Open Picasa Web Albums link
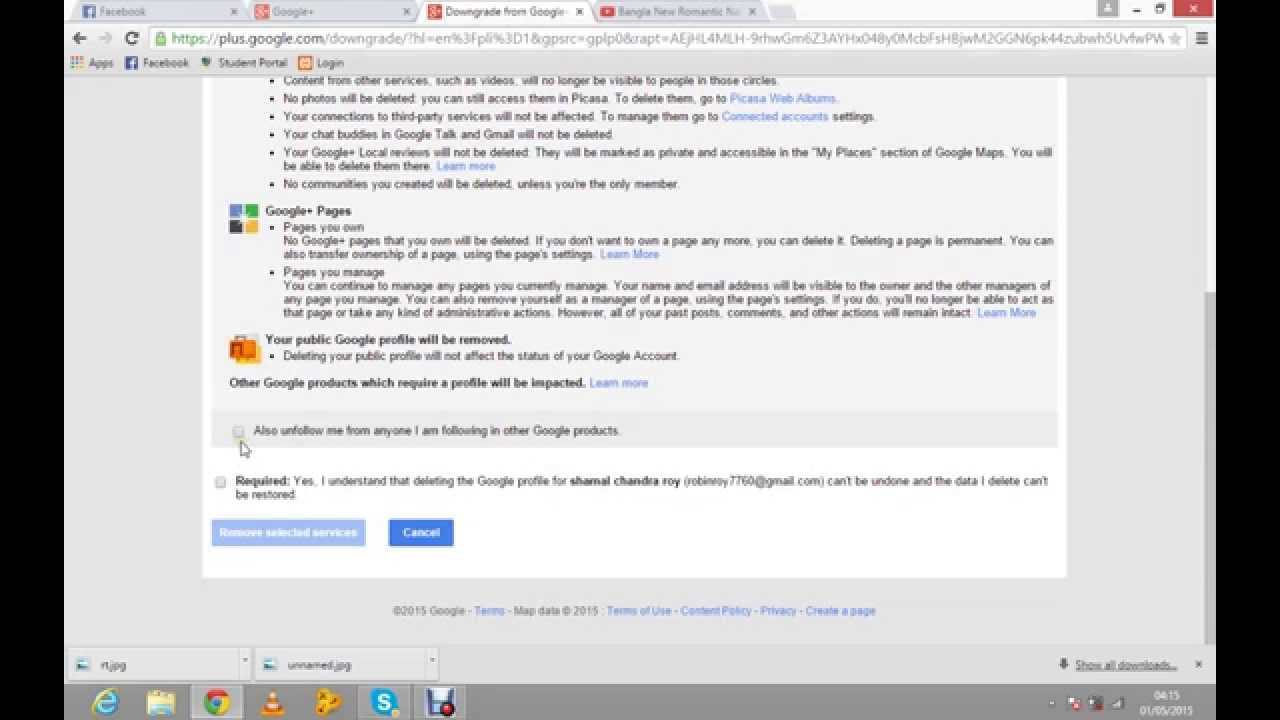This screenshot has width=1280, height=720. click(783, 99)
